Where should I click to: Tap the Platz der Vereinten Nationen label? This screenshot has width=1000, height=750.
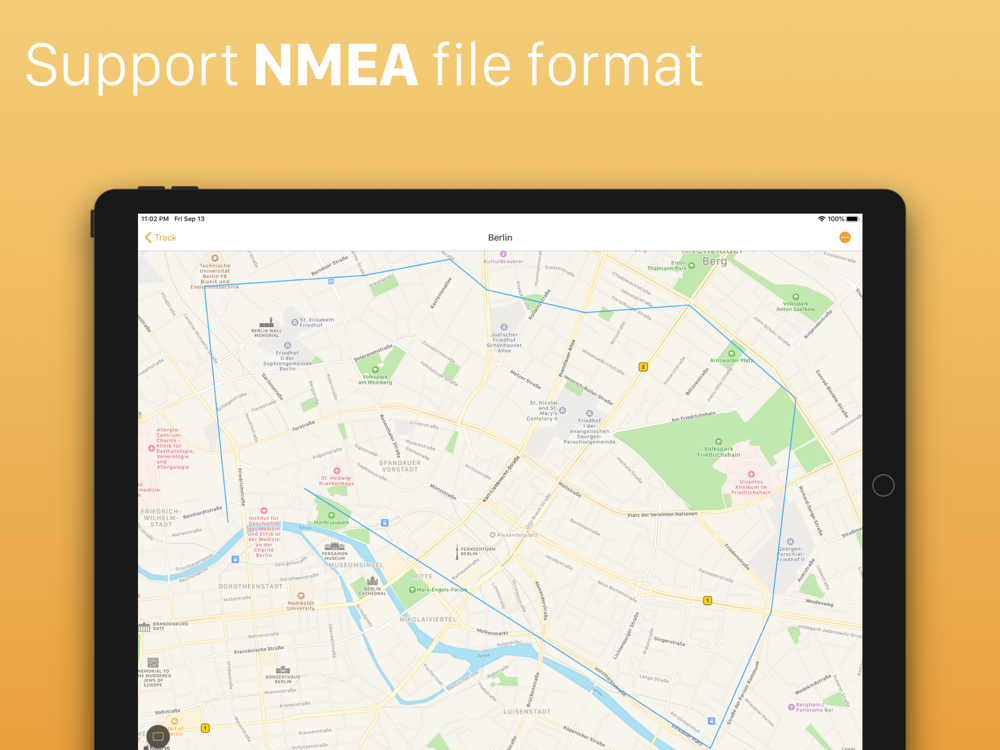(662, 514)
